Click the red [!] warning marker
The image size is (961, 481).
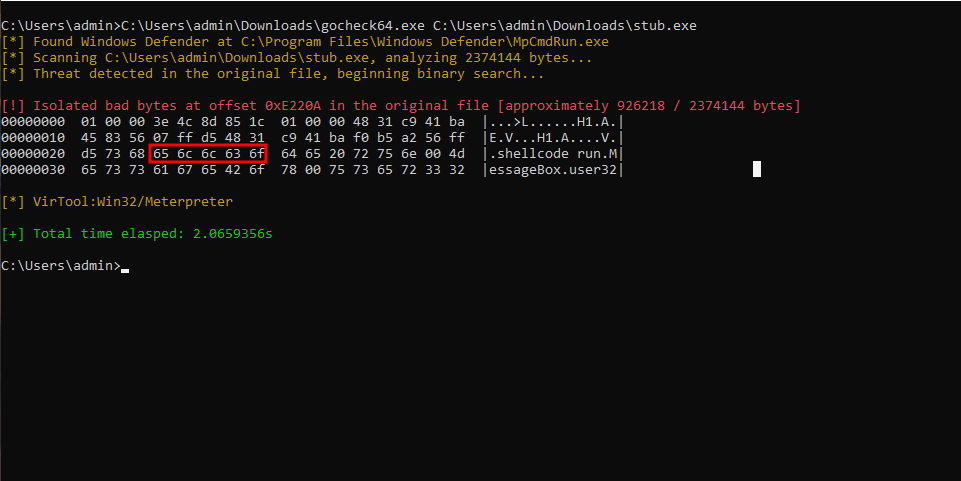13,105
